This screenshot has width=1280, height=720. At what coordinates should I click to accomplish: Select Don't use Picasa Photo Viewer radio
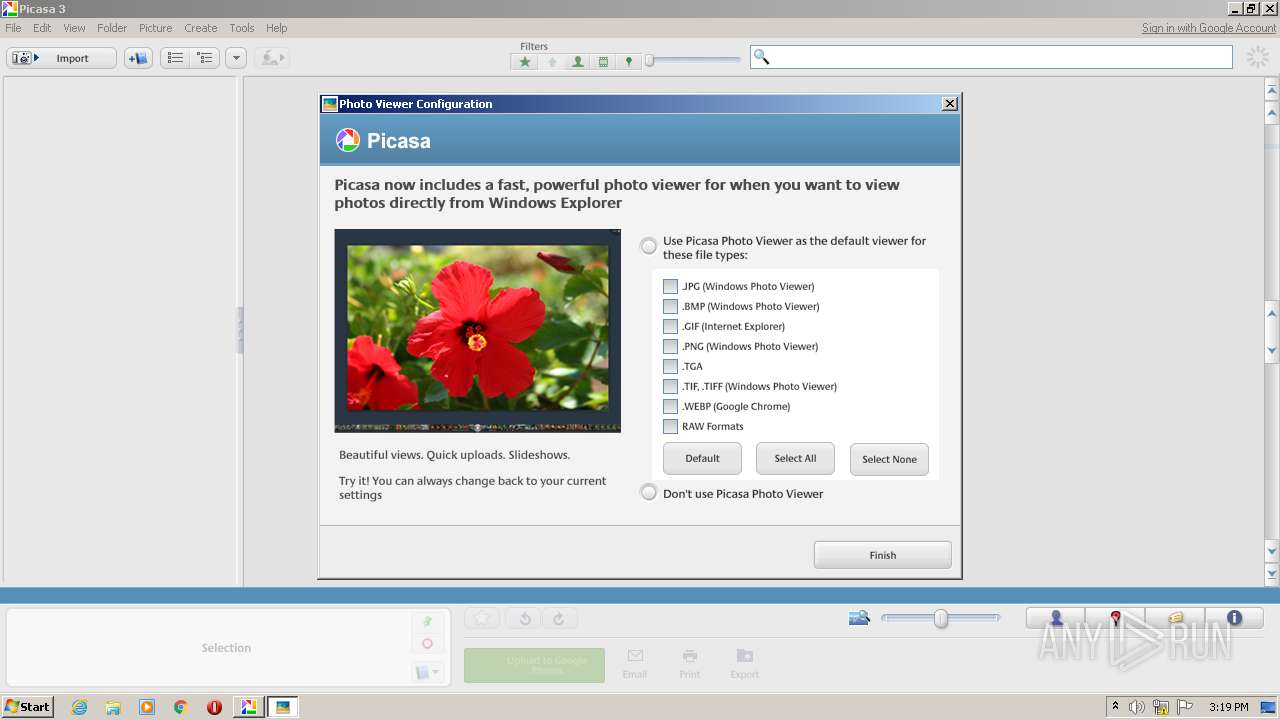tap(649, 492)
